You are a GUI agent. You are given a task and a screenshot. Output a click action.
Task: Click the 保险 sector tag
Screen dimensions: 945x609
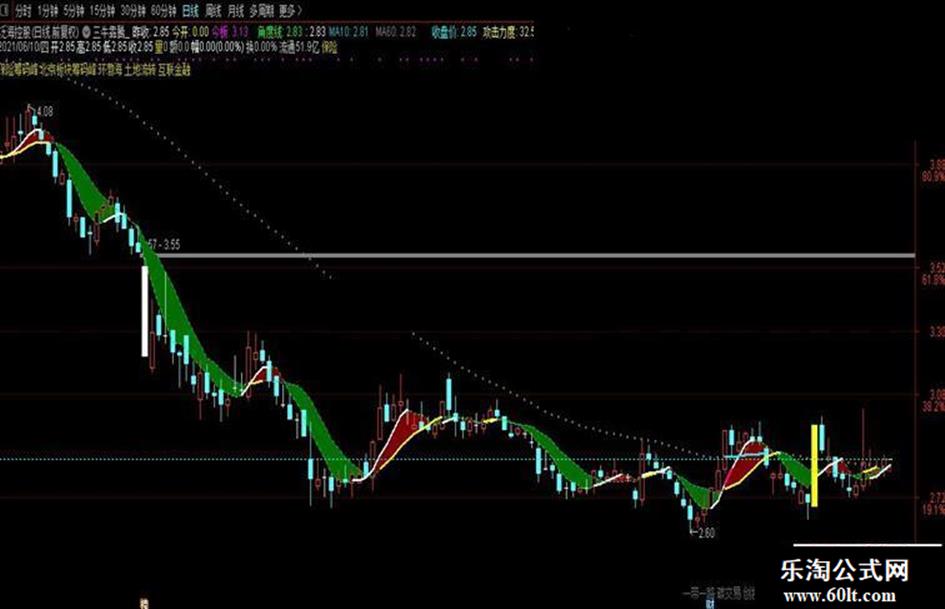[x=330, y=47]
